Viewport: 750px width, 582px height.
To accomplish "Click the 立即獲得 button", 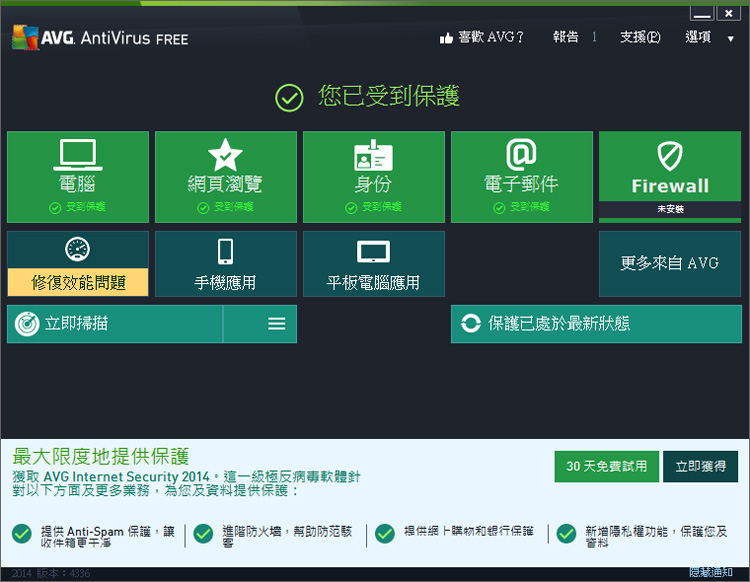I will point(700,466).
